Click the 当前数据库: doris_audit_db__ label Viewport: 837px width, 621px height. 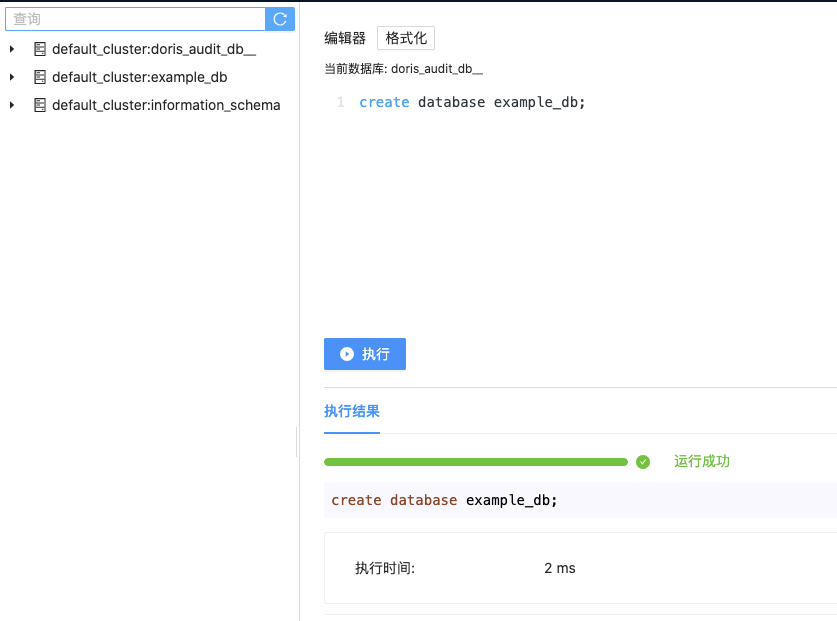[x=404, y=69]
